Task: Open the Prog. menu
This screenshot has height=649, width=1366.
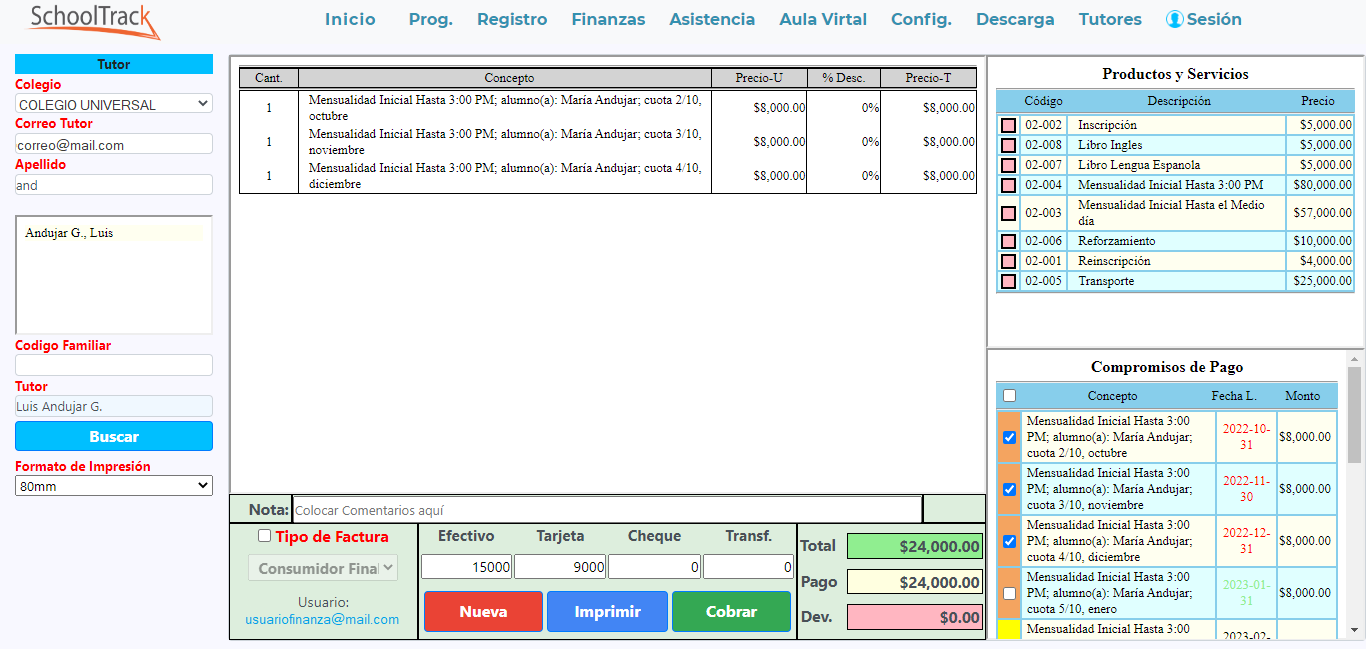Action: click(431, 19)
